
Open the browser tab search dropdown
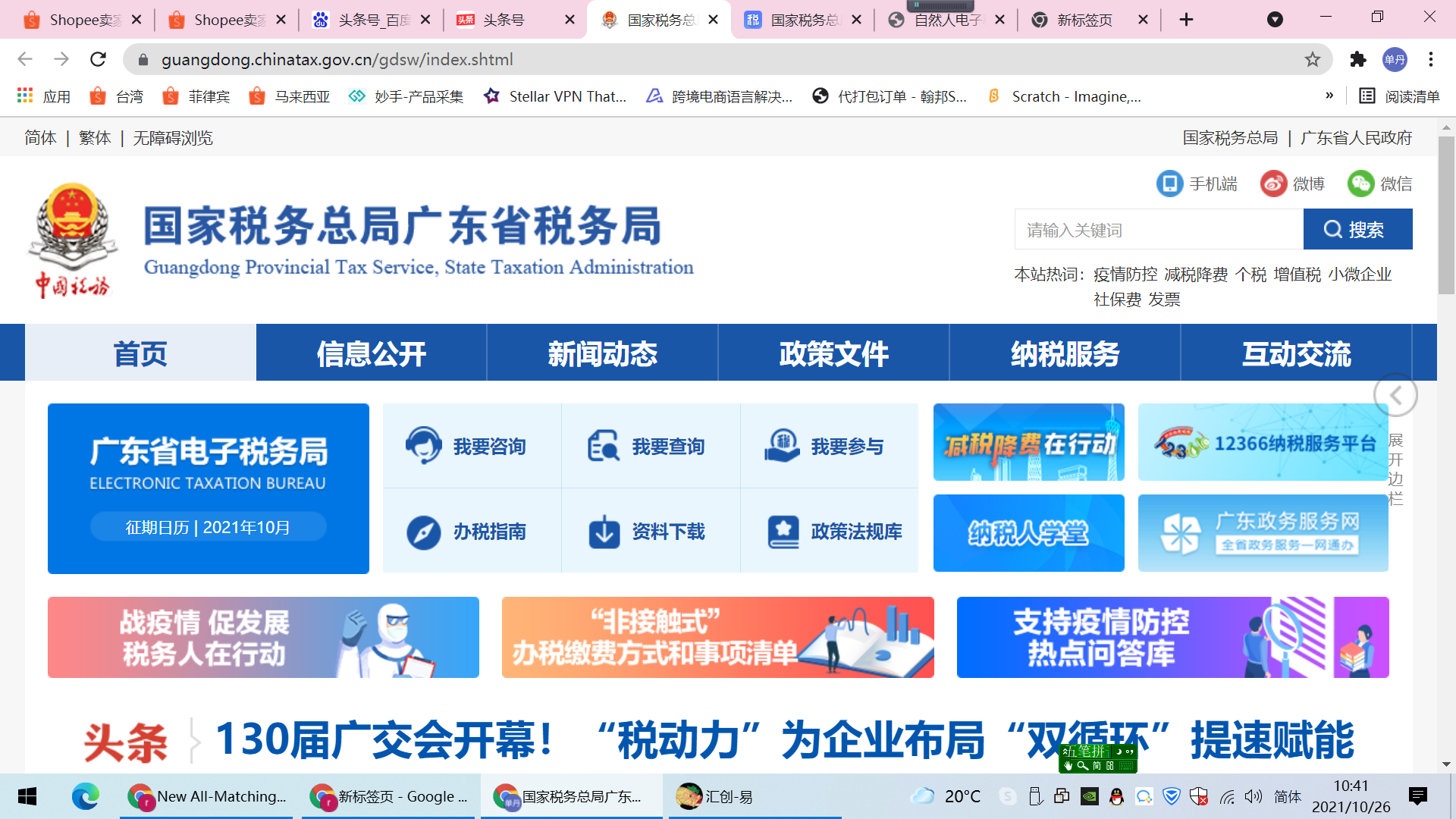tap(1274, 19)
